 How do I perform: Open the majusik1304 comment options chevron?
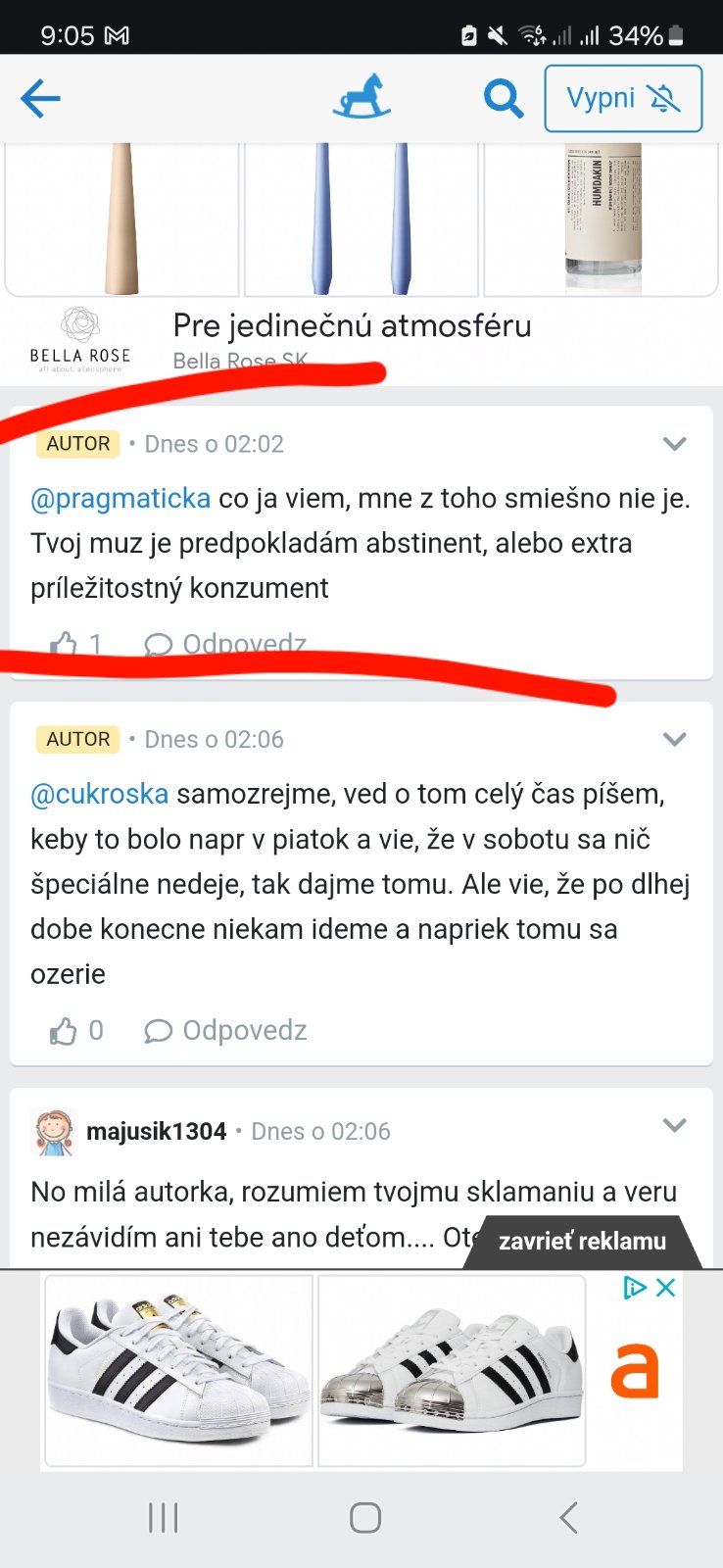674,1125
